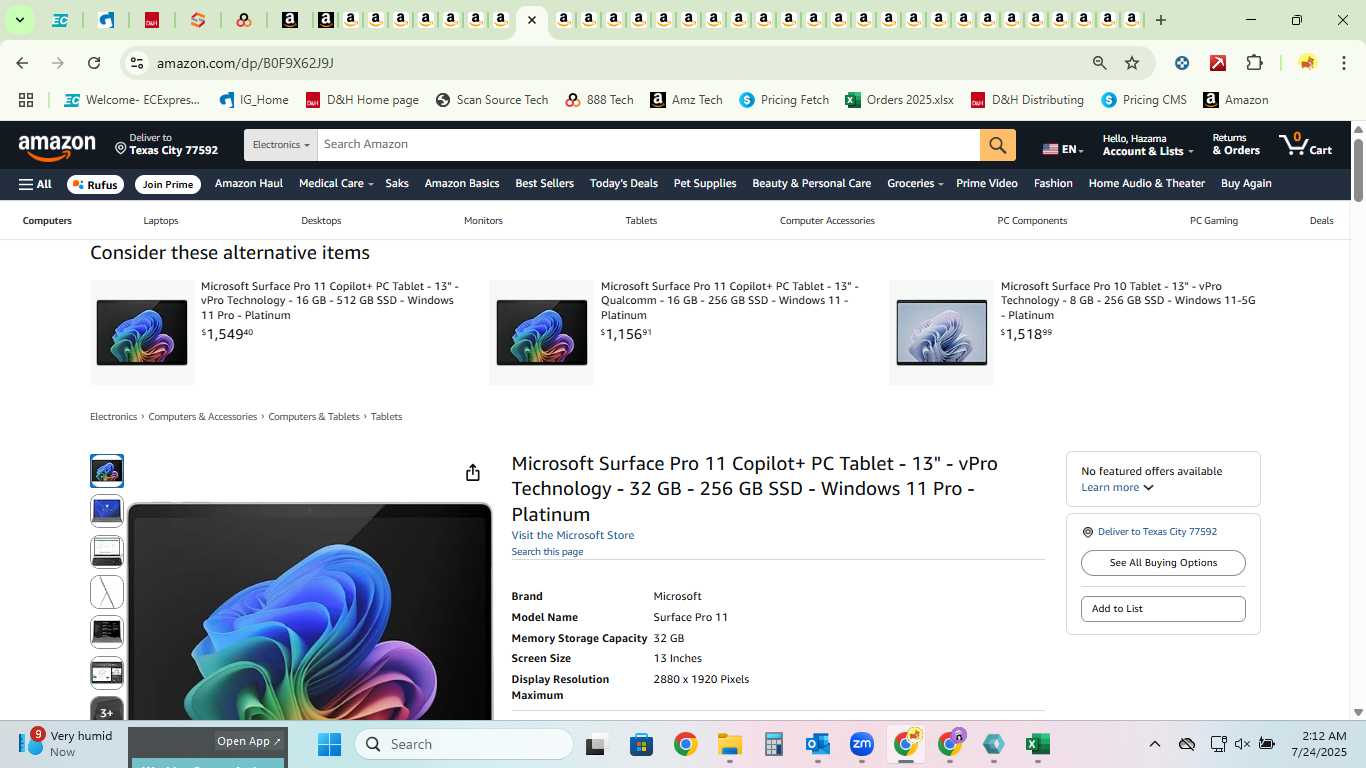Click the red Adobe Acrobat extension icon
The width and height of the screenshot is (1366, 768).
click(x=1218, y=63)
